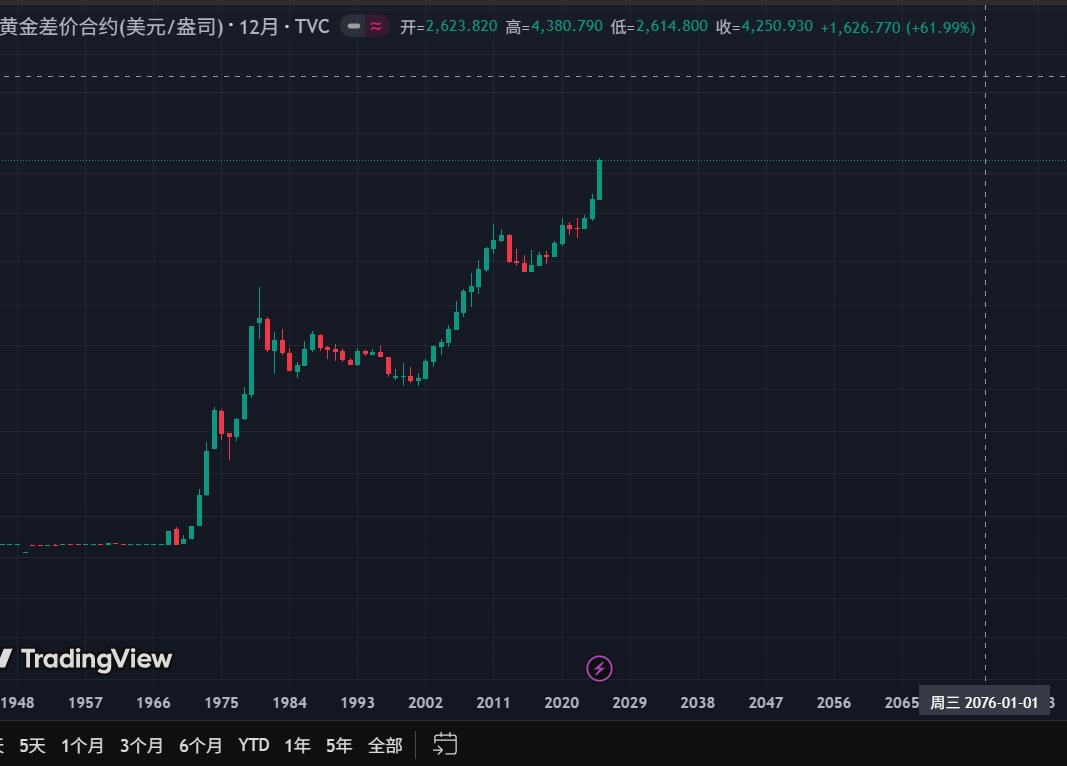
Task: Select the 1个月 time range
Action: [82, 746]
